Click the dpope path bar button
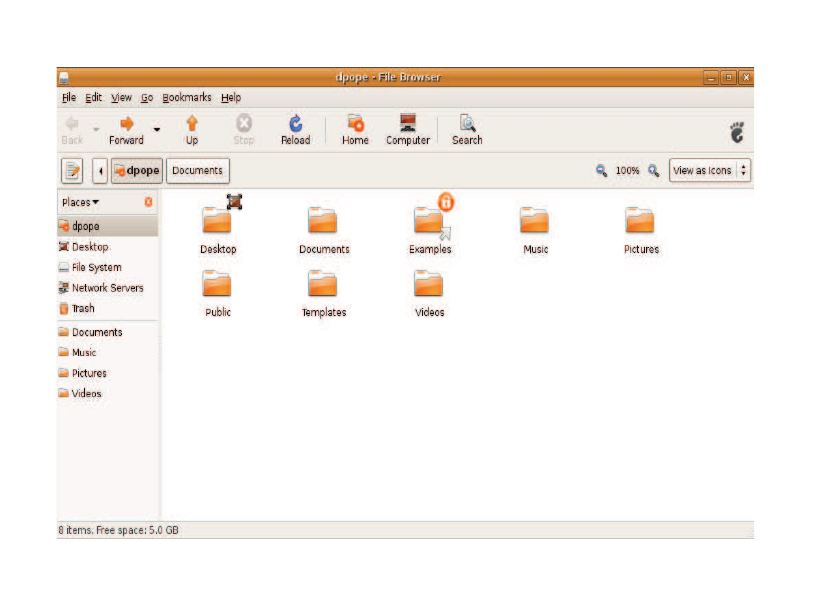The width and height of the screenshot is (839, 595). (136, 171)
